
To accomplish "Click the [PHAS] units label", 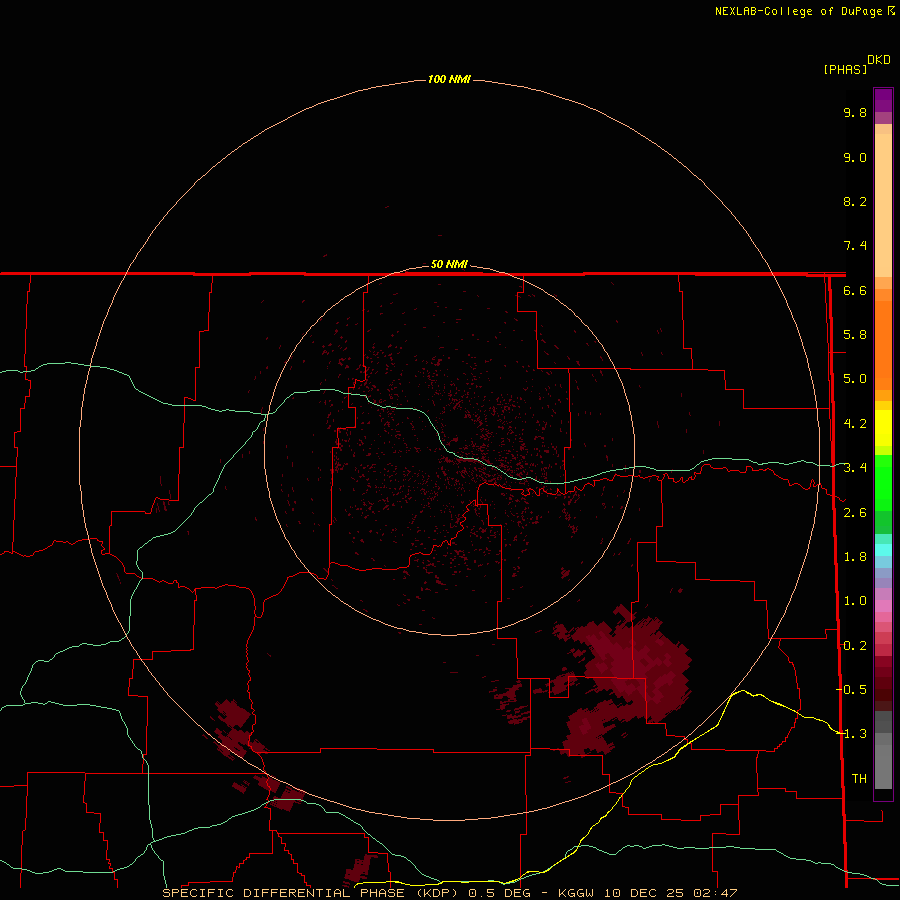I will click(845, 69).
